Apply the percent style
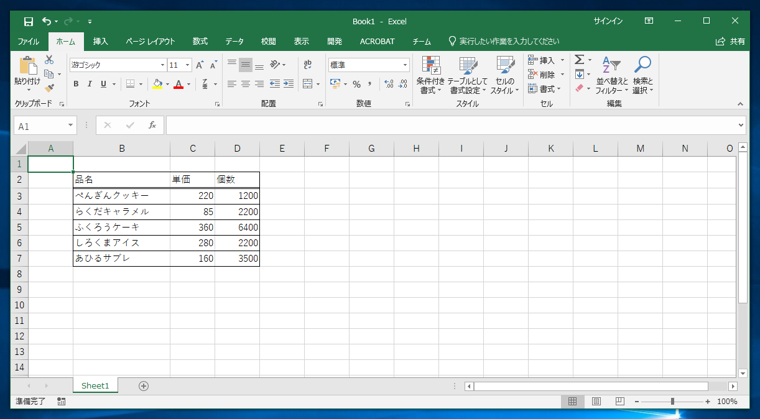This screenshot has height=419, width=760. 357,84
